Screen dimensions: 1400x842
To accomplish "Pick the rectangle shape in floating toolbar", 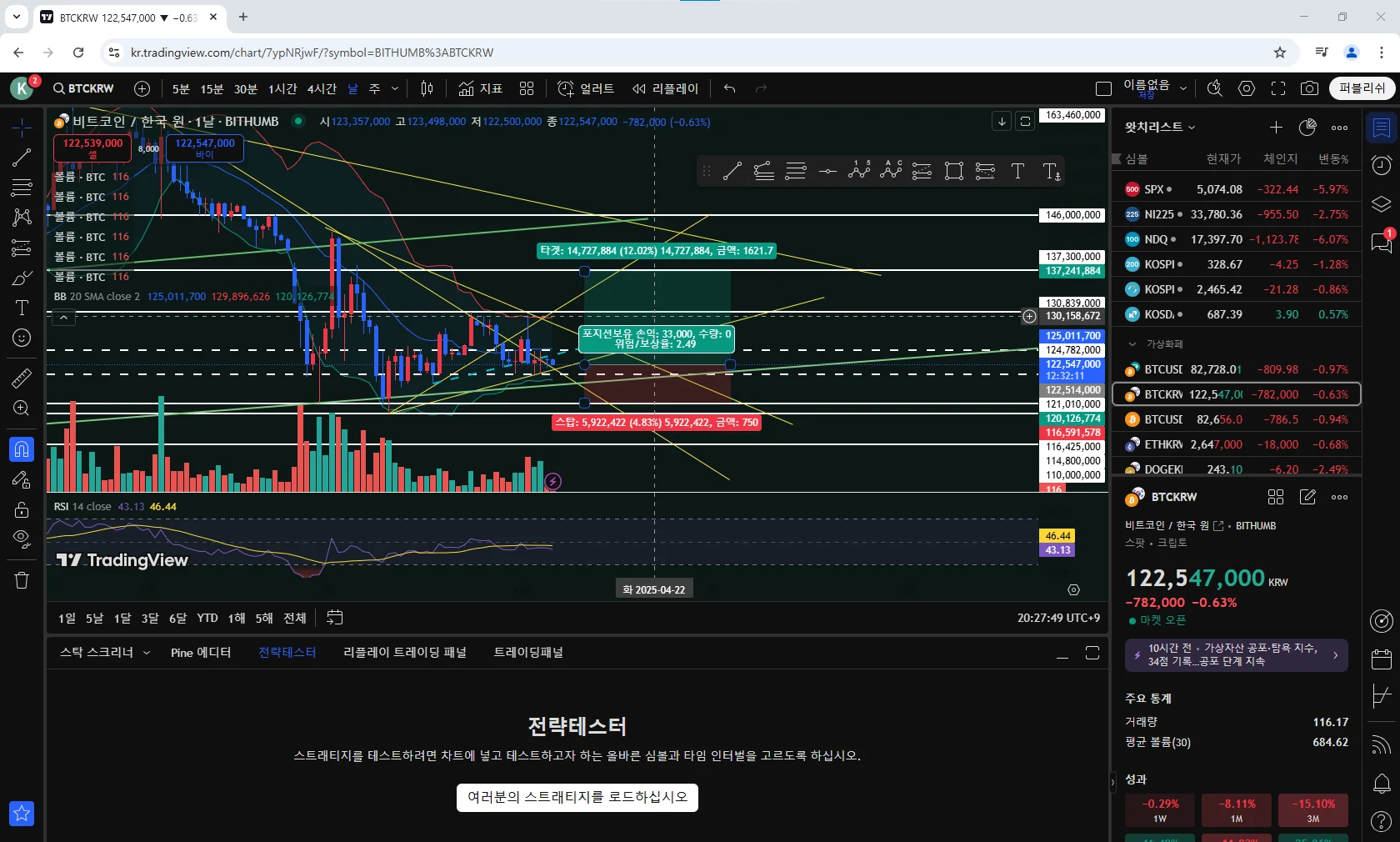I will (x=954, y=172).
